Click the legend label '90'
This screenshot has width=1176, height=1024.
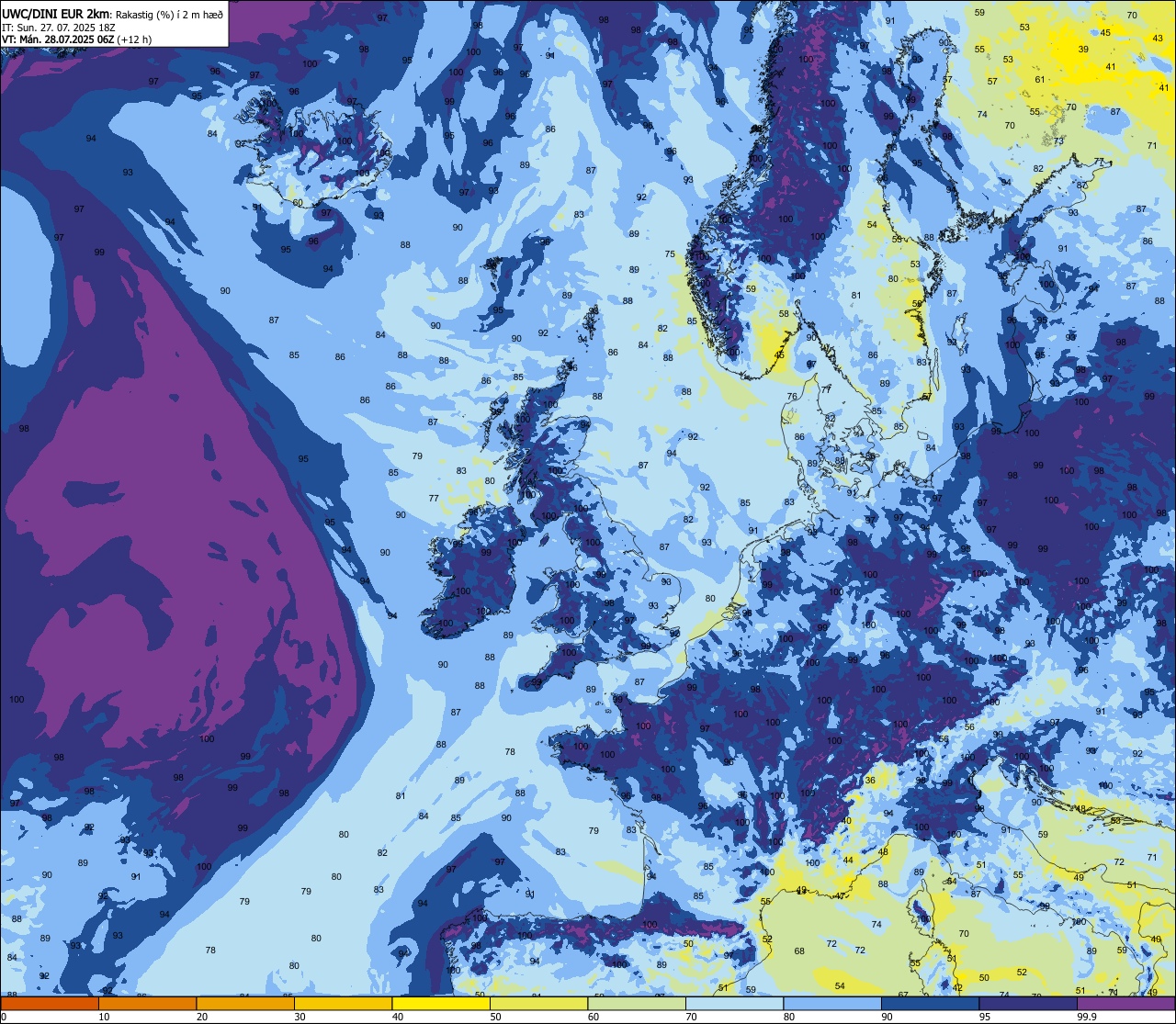(x=887, y=1017)
